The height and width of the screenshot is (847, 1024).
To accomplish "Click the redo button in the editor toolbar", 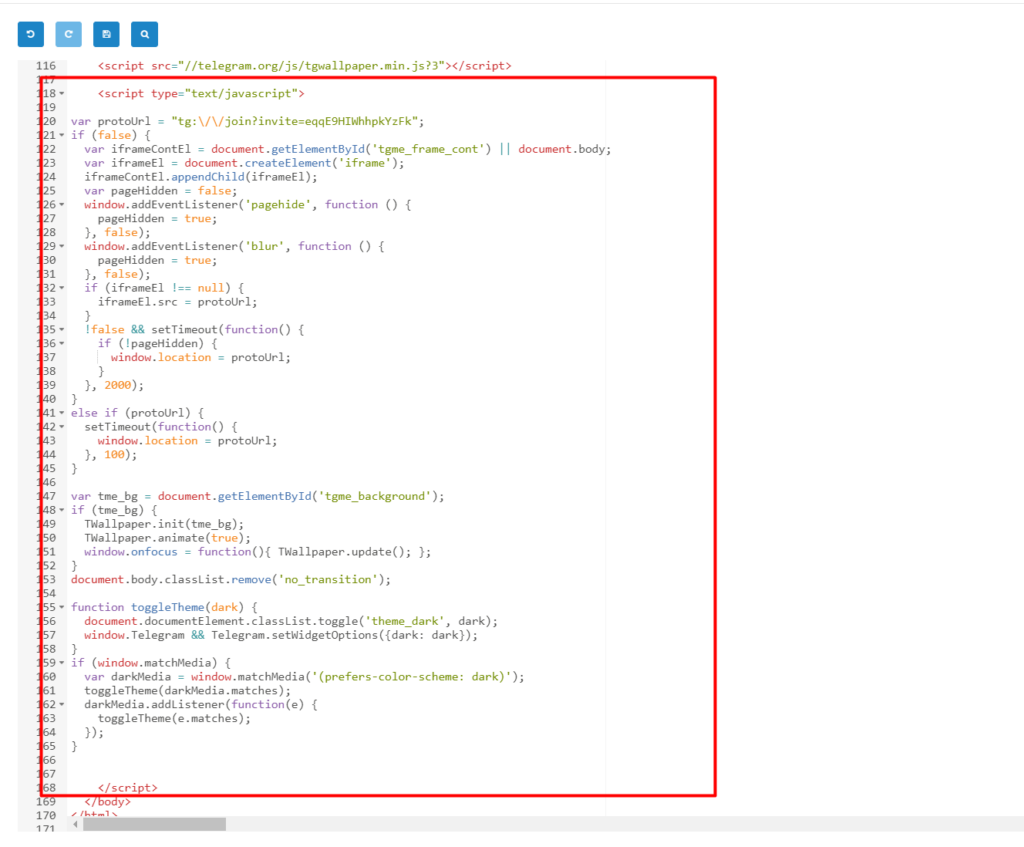I will click(69, 34).
